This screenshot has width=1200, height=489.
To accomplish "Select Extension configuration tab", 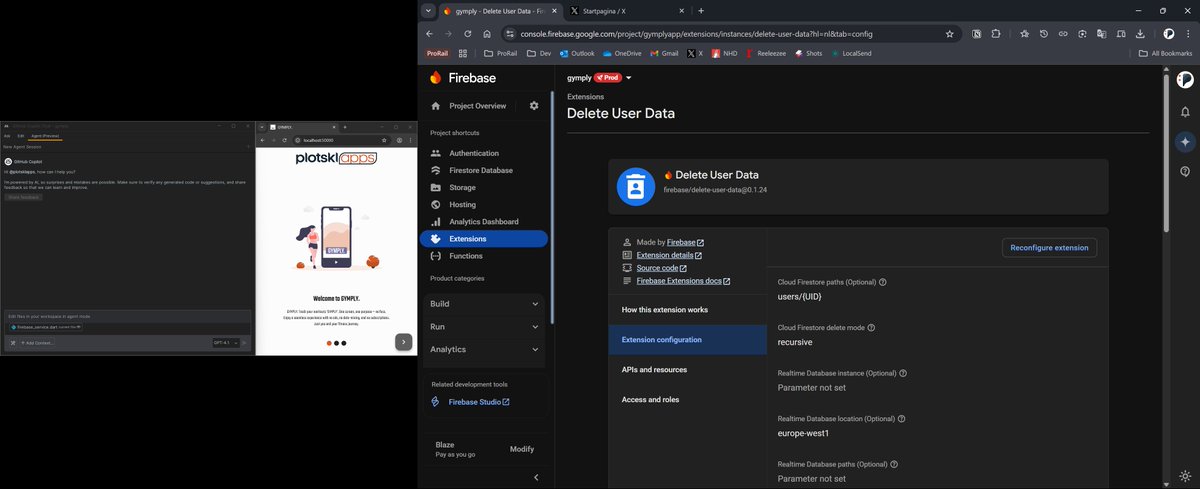I will (x=688, y=340).
